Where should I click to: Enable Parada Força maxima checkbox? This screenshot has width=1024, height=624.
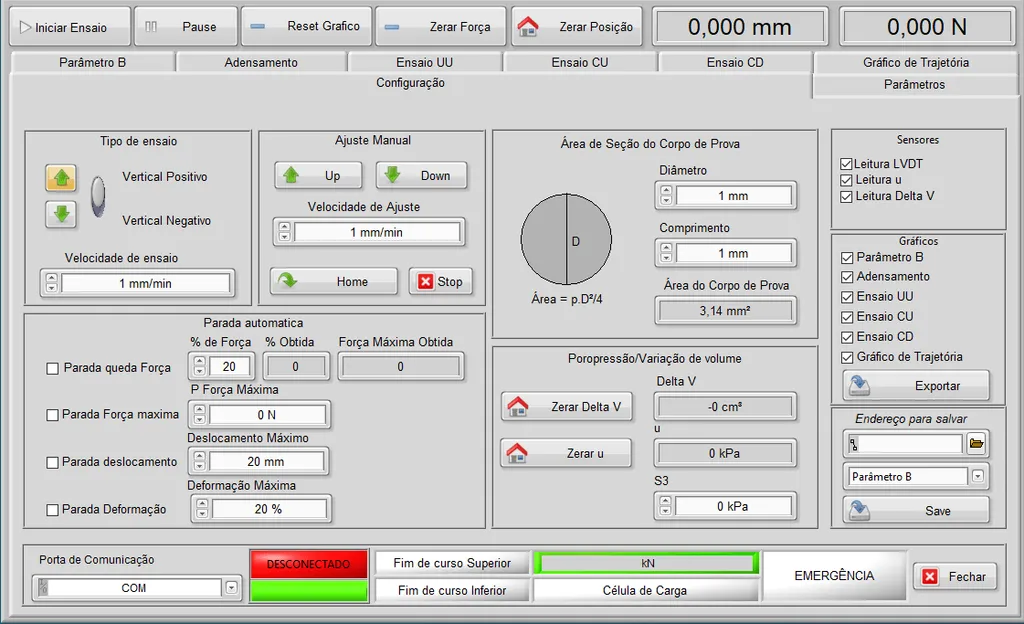point(52,415)
